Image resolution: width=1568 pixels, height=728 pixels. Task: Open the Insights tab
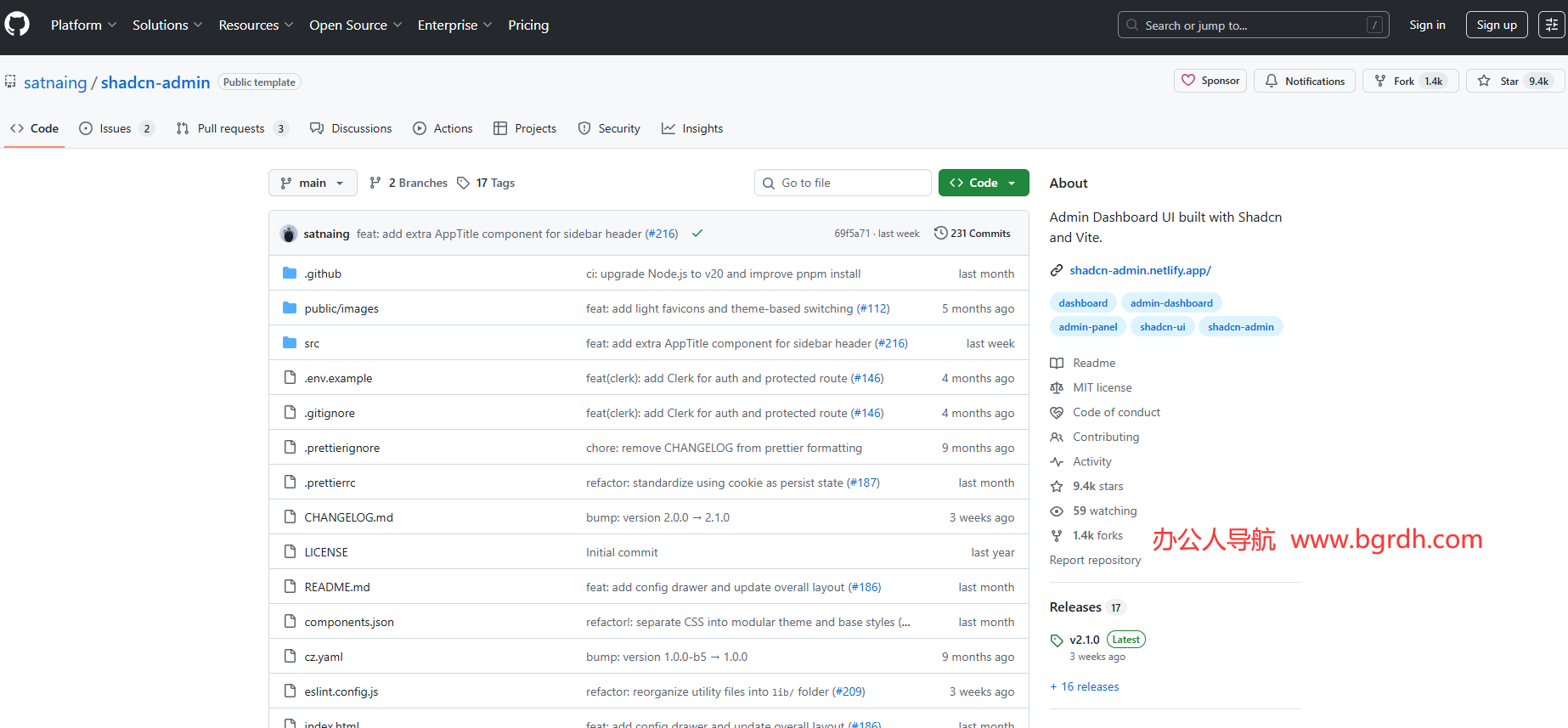pos(692,128)
